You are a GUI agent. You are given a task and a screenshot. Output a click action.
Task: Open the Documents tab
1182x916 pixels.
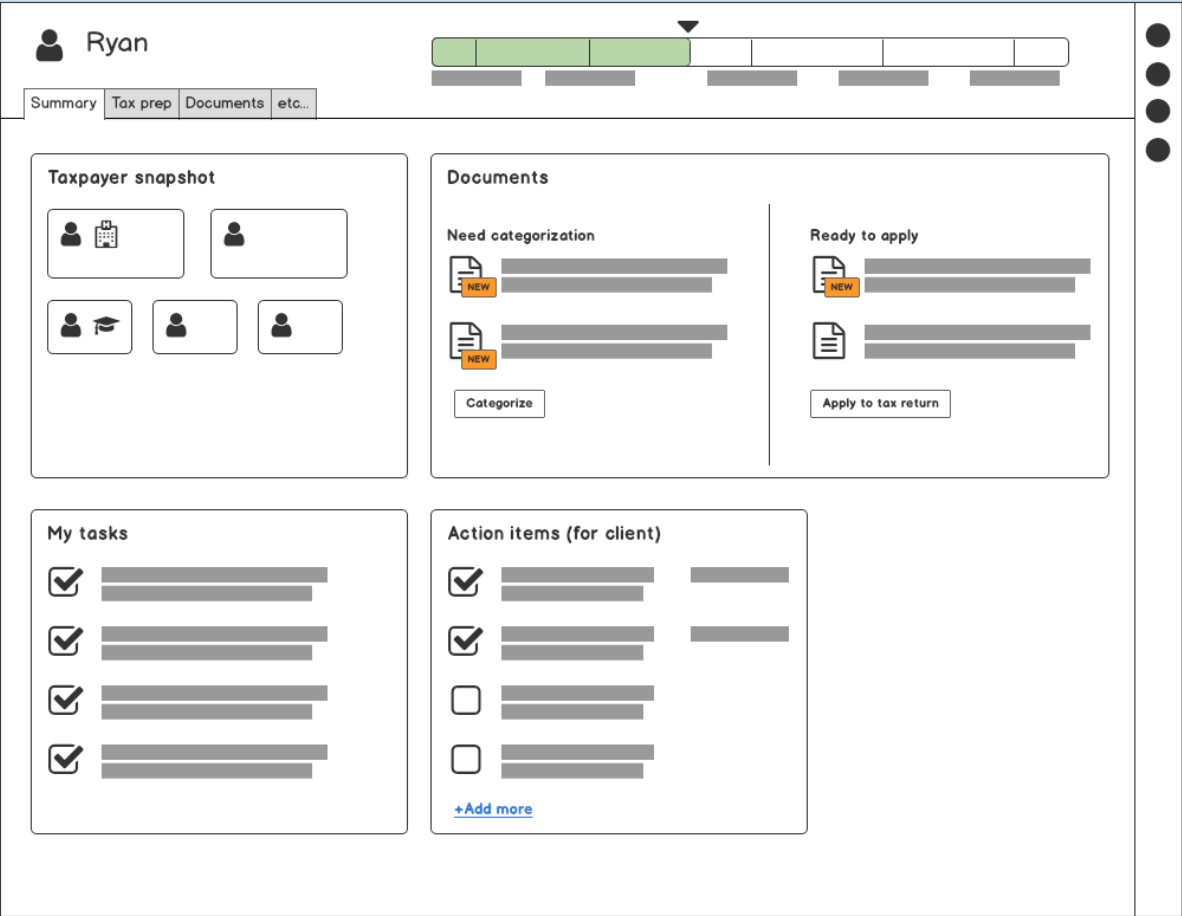[x=225, y=103]
